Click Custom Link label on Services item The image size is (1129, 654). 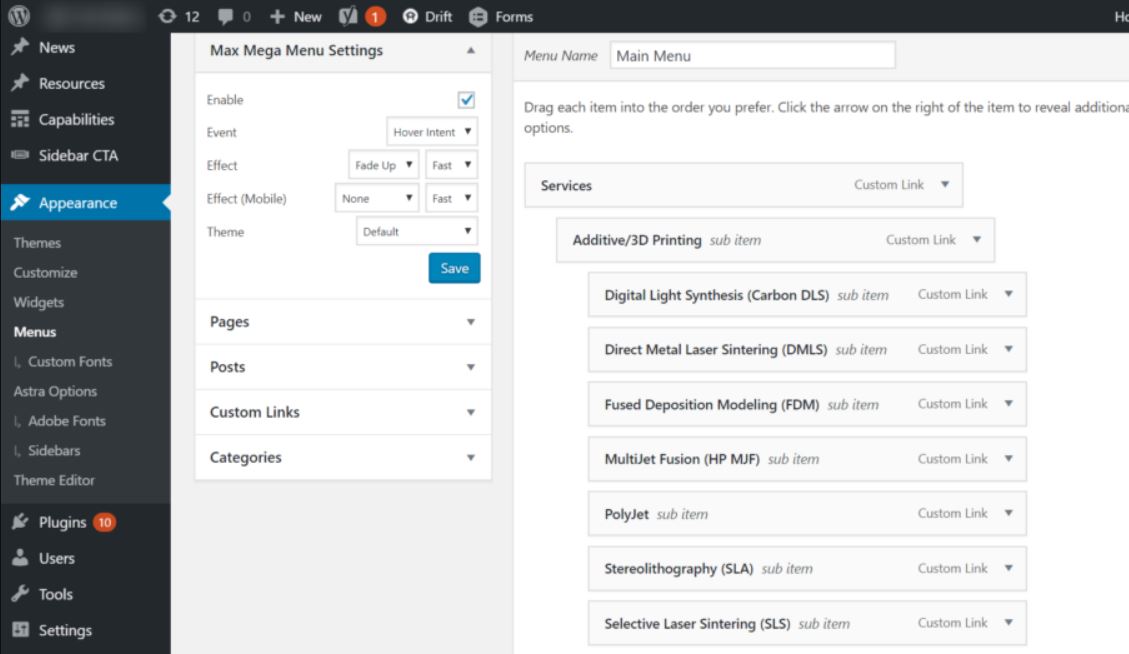coord(889,184)
